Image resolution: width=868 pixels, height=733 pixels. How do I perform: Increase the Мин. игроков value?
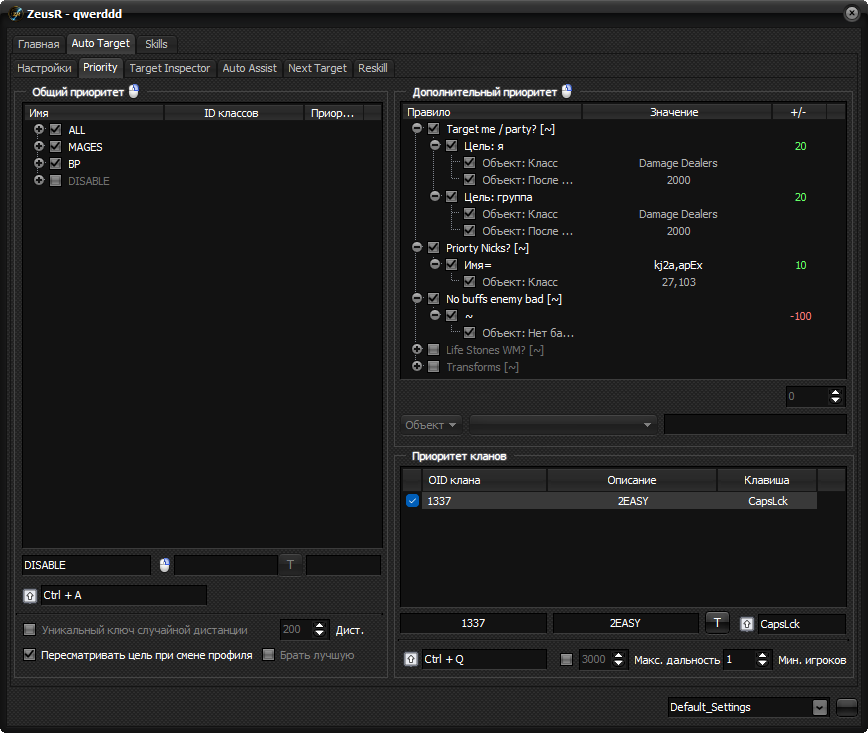point(763,655)
